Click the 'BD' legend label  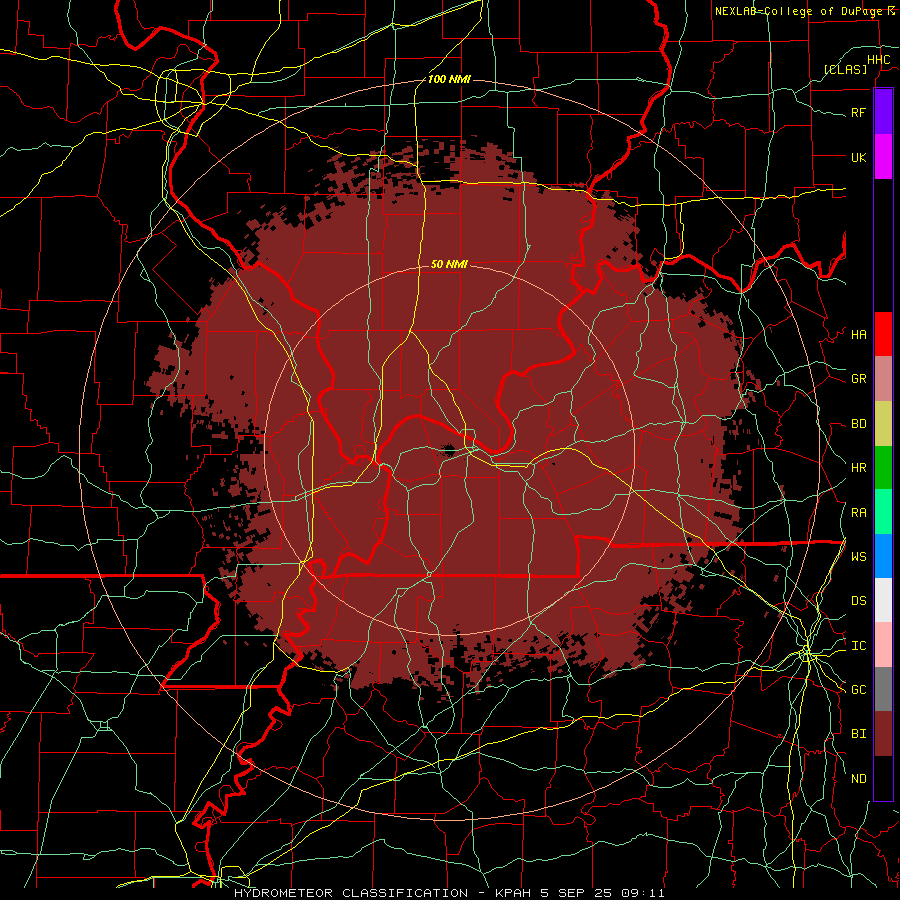(858, 424)
